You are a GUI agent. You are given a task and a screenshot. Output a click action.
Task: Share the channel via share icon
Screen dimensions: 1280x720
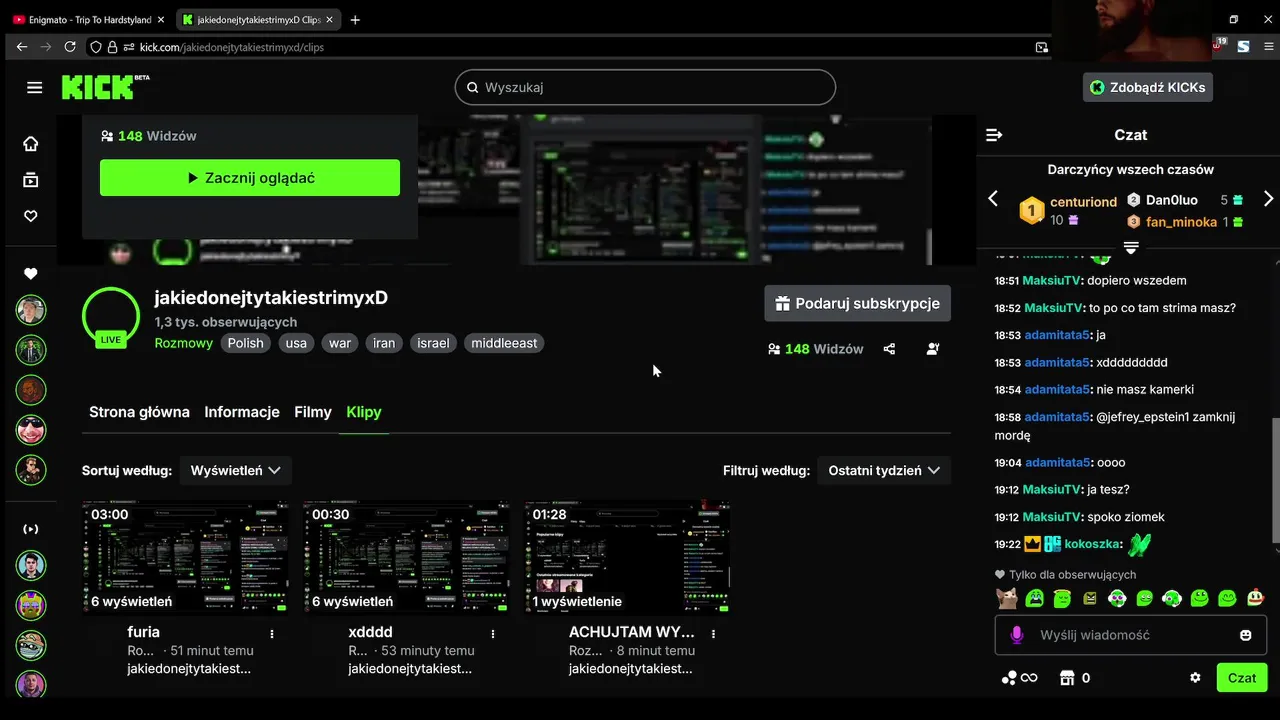(889, 349)
